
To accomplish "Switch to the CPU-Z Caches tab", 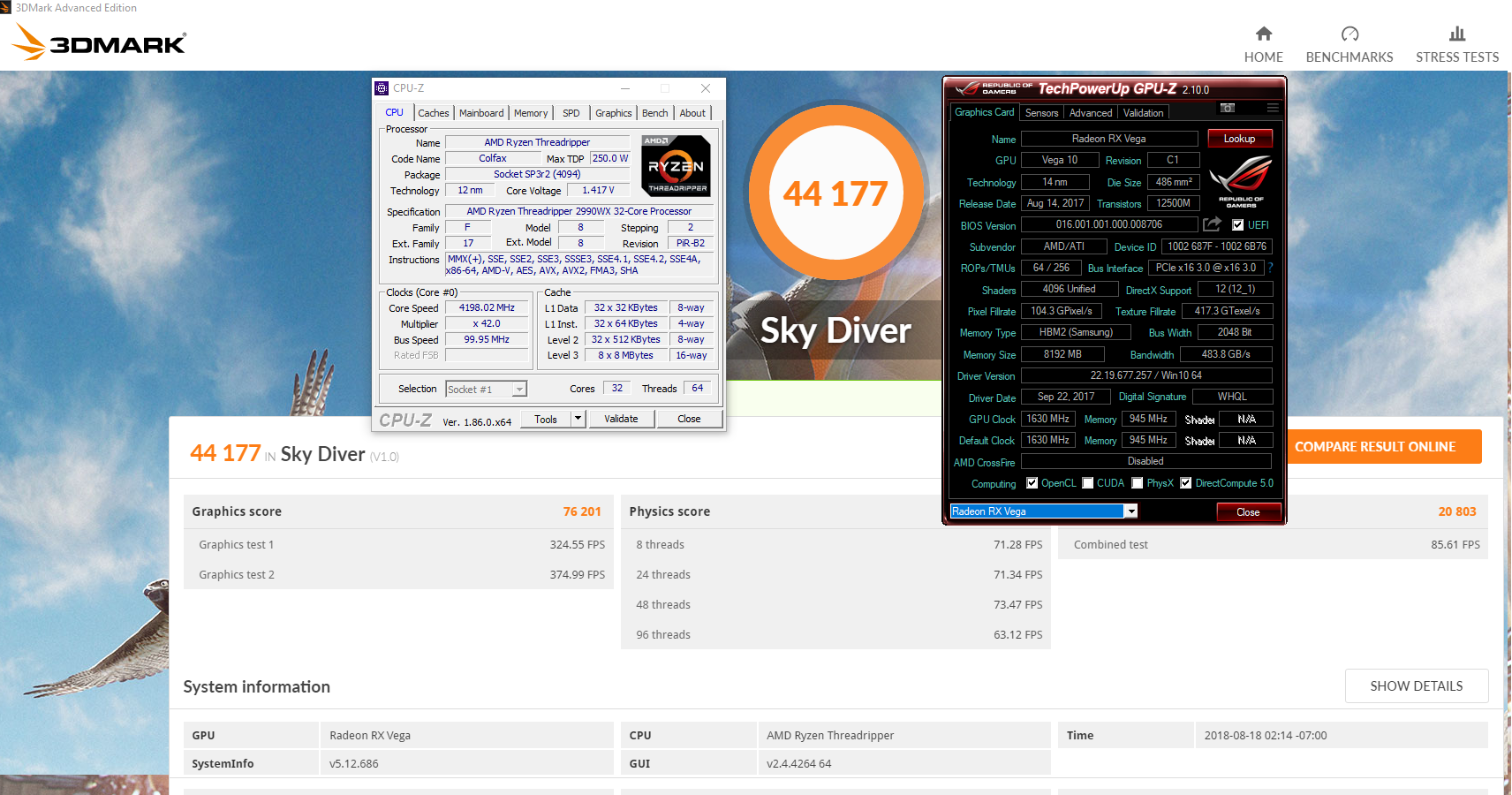I will pos(434,113).
